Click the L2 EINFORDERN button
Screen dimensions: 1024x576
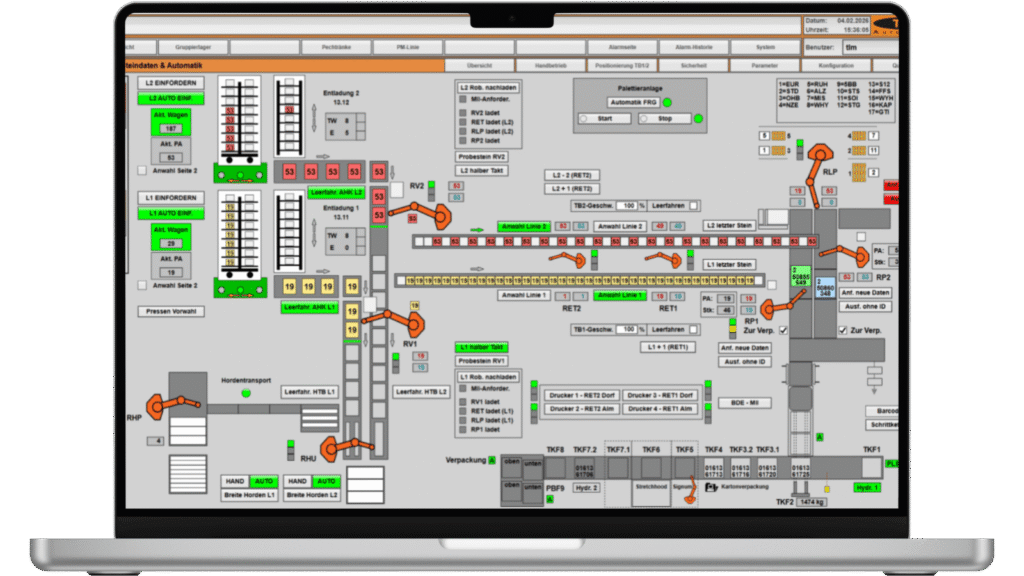coord(171,83)
